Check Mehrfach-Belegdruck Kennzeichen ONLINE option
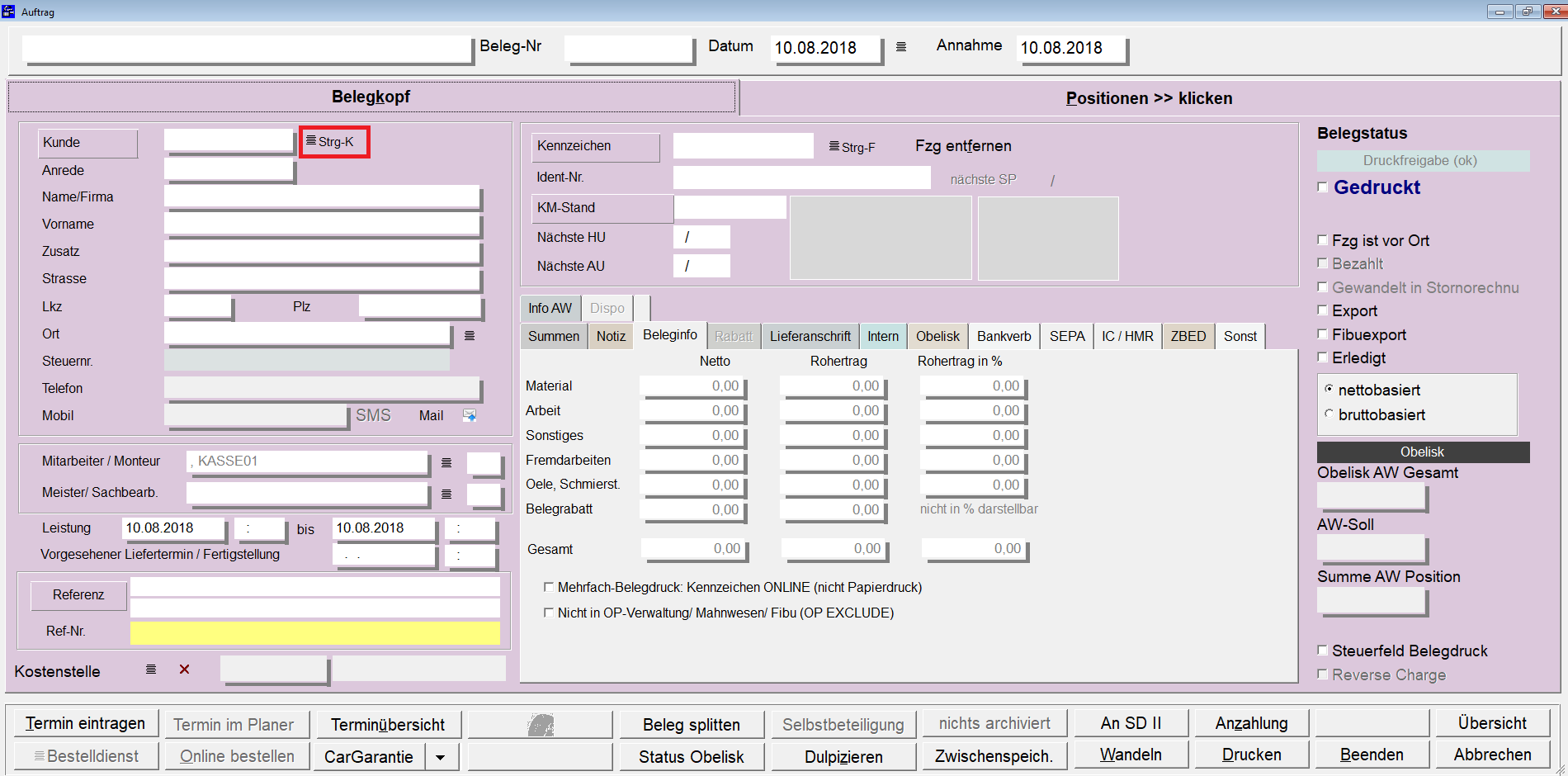The width and height of the screenshot is (1568, 776). [549, 587]
